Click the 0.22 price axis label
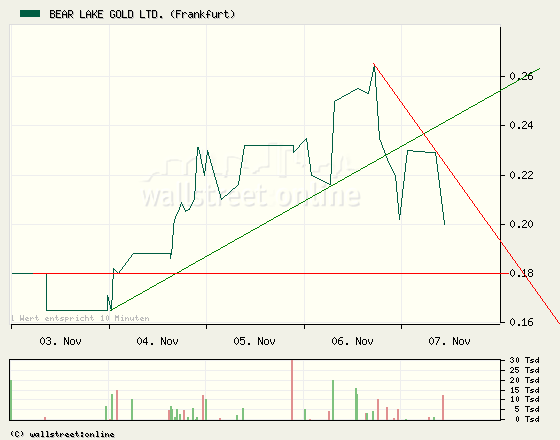Screen dimensions: 560x440 (x=521, y=175)
